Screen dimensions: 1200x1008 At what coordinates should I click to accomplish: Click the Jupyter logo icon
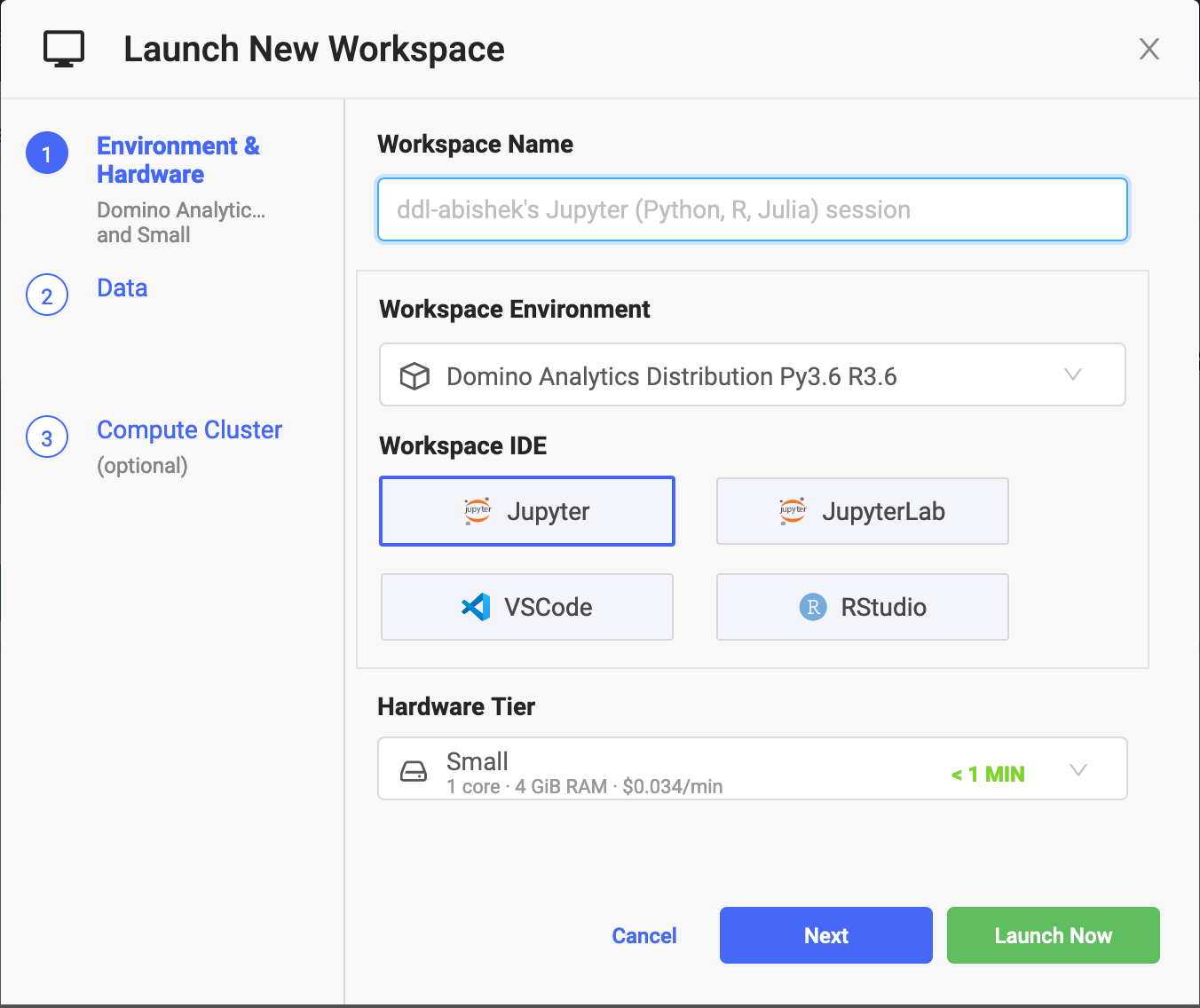(478, 511)
